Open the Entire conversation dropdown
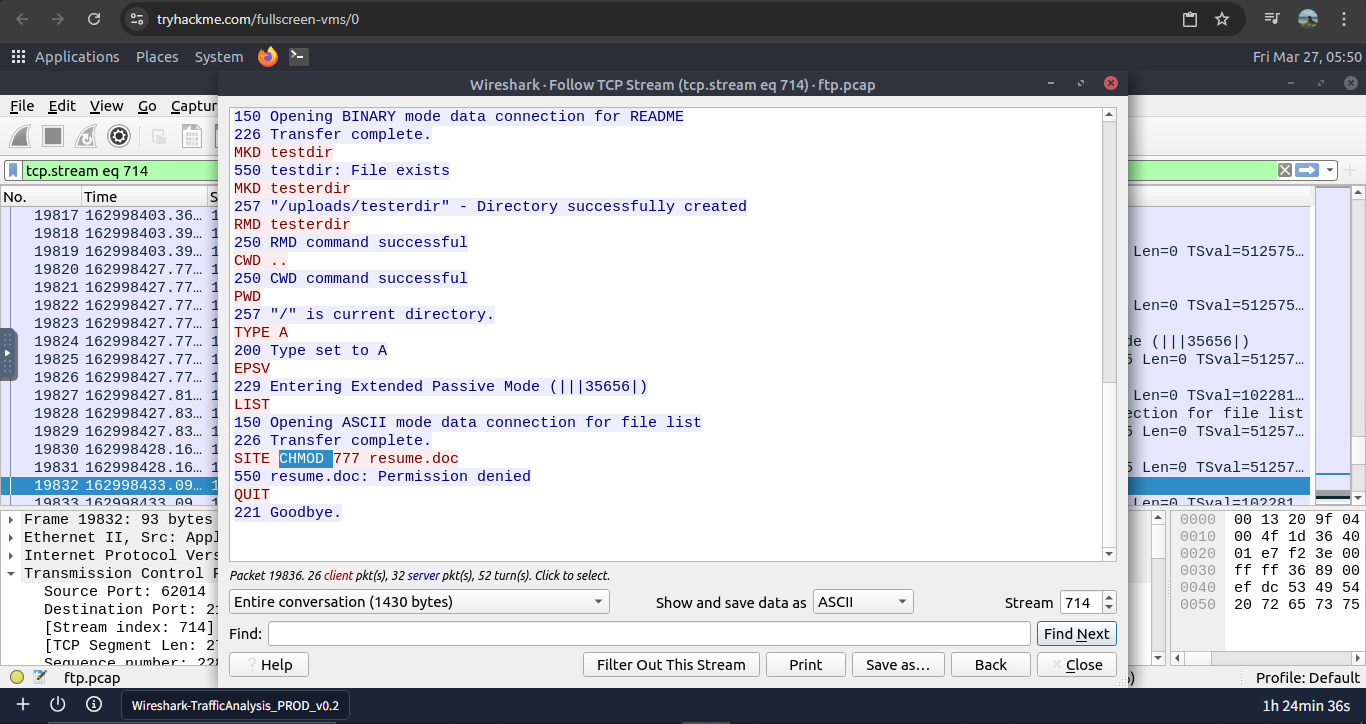 coord(419,602)
